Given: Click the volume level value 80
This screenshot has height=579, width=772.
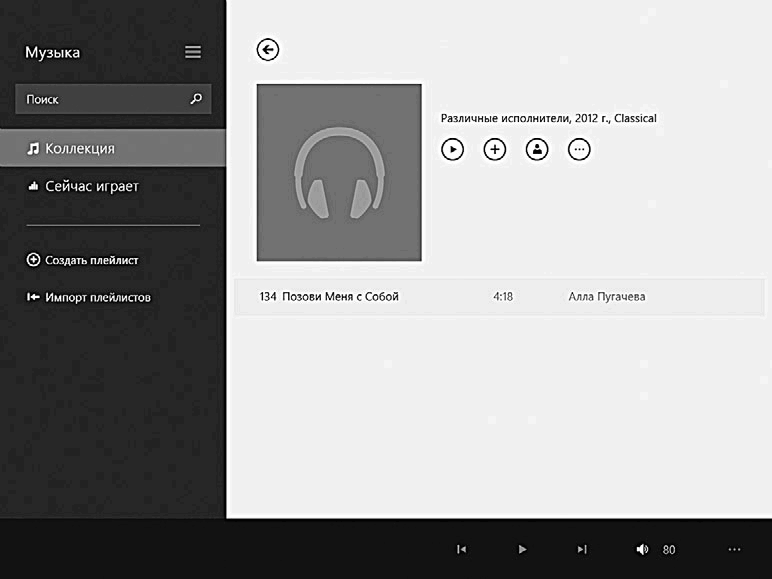Looking at the screenshot, I should click(669, 549).
